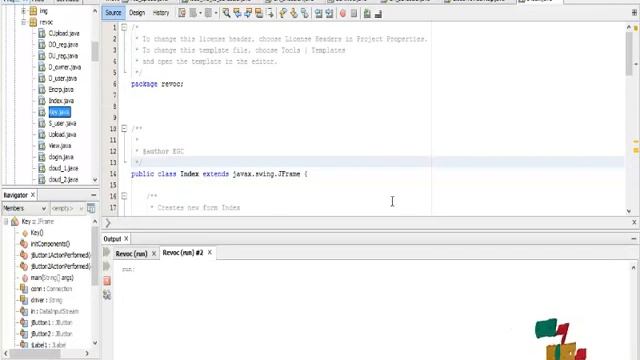This screenshot has width=640, height=360.
Task: Select dogn.java file
Action: click(x=61, y=157)
